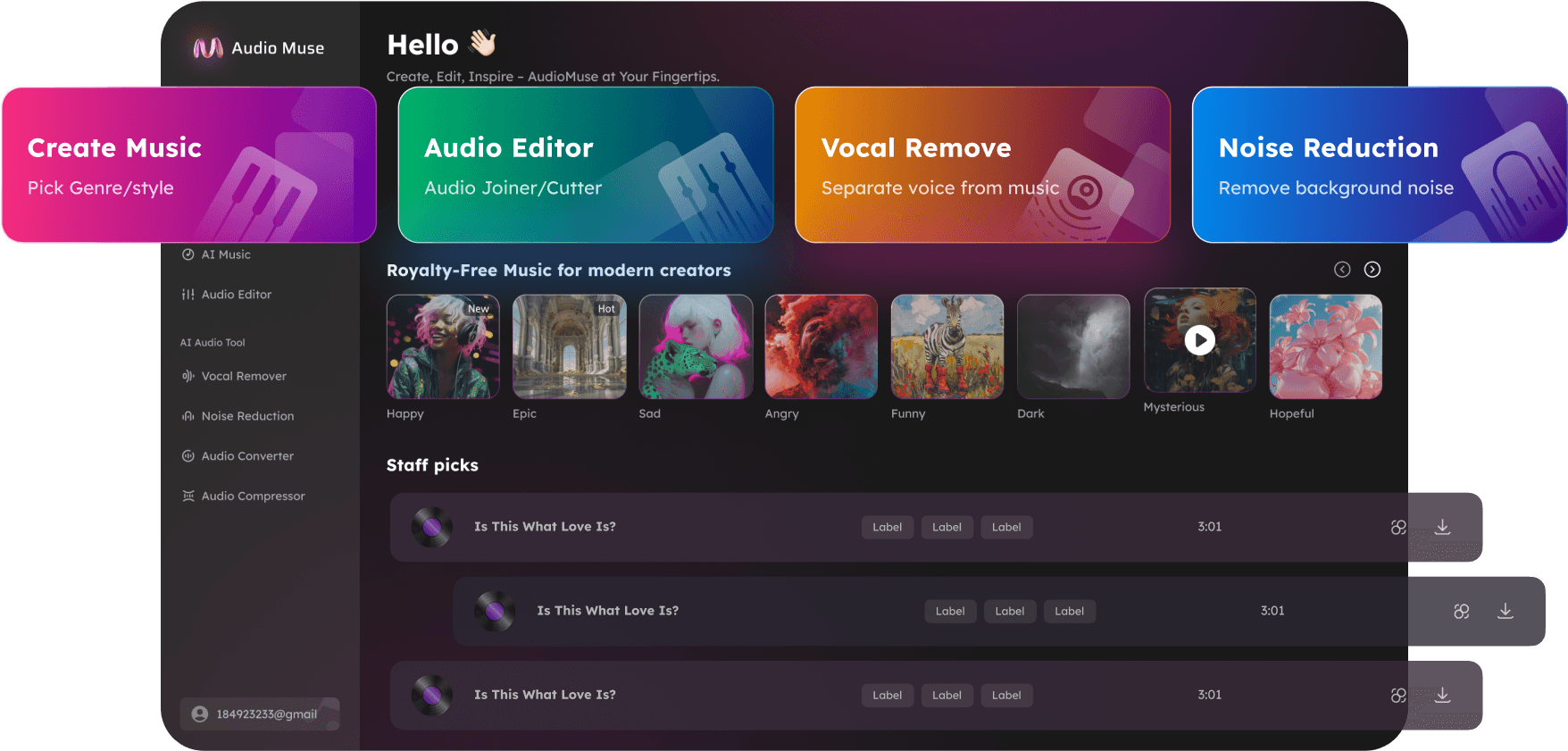1568x751 pixels.
Task: Download the third staff pick track
Action: coord(1442,695)
